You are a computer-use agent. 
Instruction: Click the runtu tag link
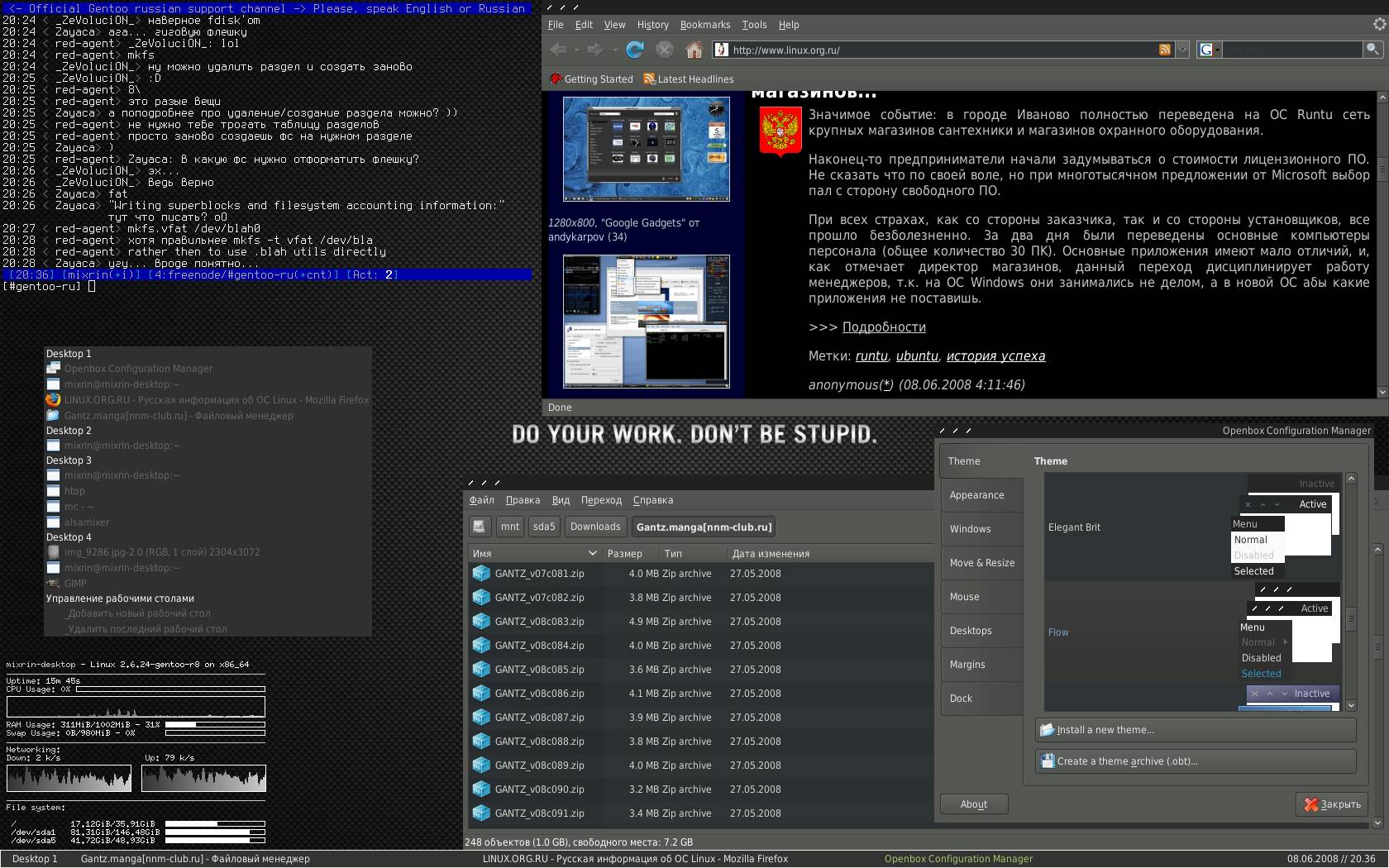click(871, 356)
